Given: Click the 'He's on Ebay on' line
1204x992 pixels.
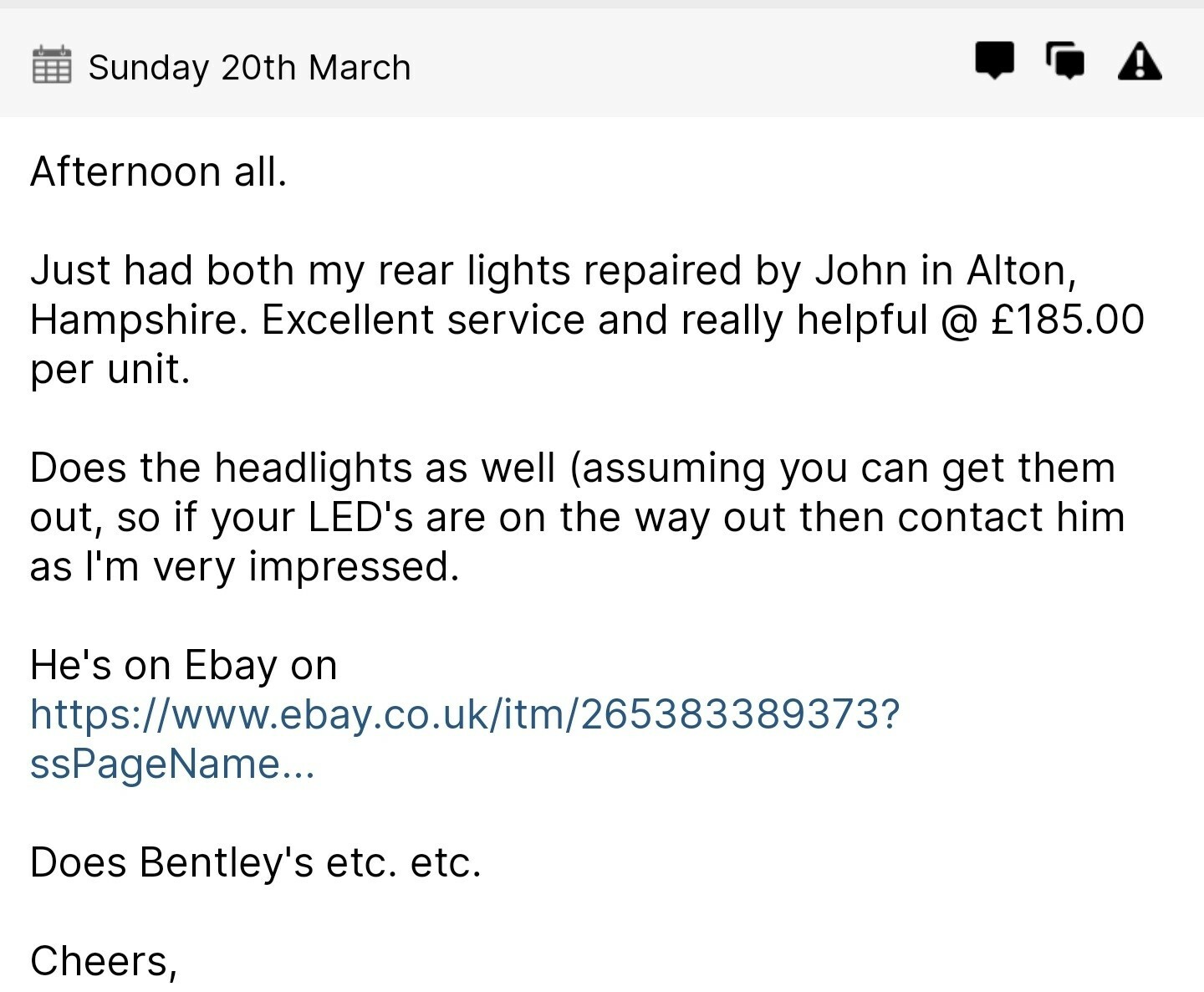Looking at the screenshot, I should 184,665.
